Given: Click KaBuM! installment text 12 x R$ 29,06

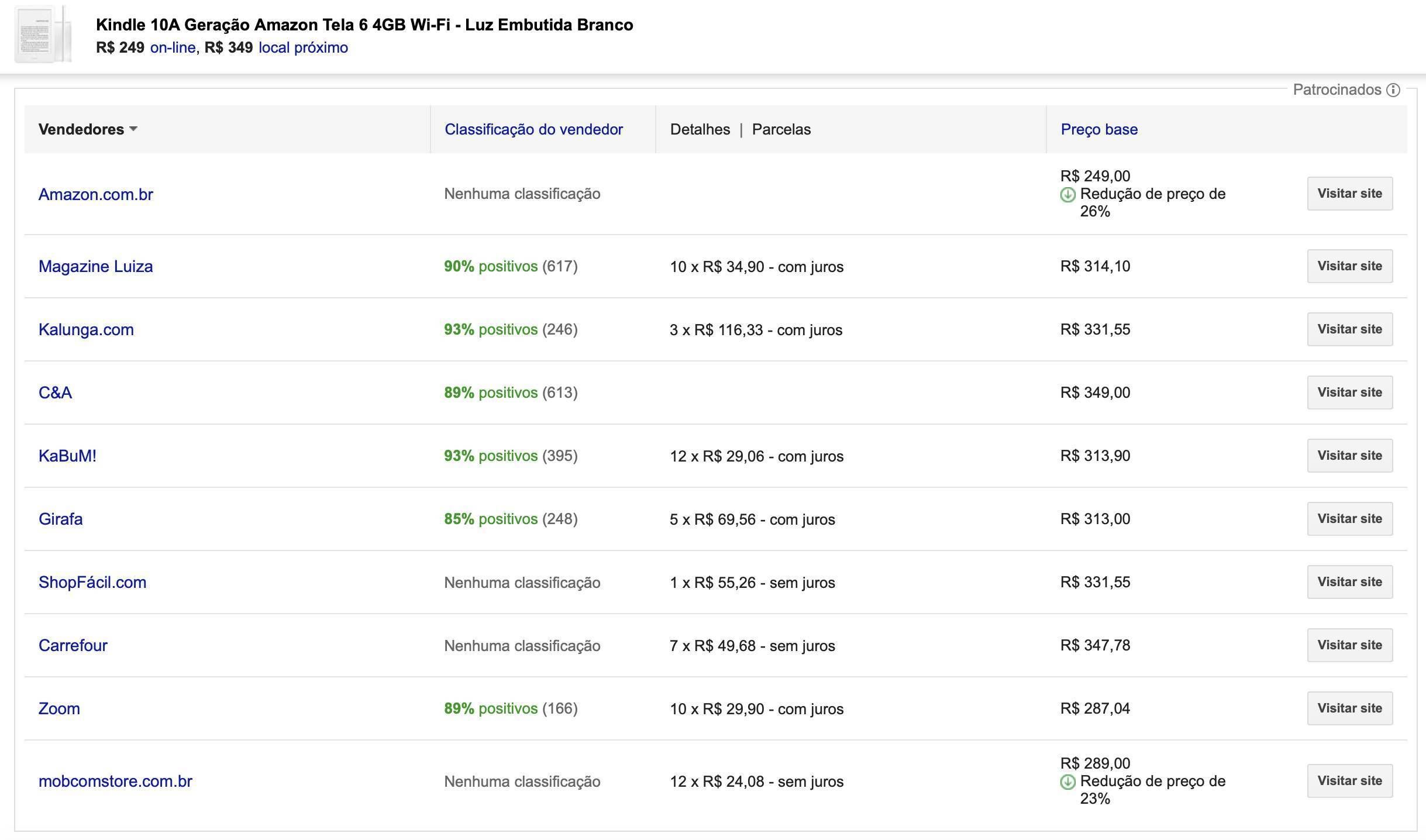Looking at the screenshot, I should pyautogui.click(x=757, y=456).
